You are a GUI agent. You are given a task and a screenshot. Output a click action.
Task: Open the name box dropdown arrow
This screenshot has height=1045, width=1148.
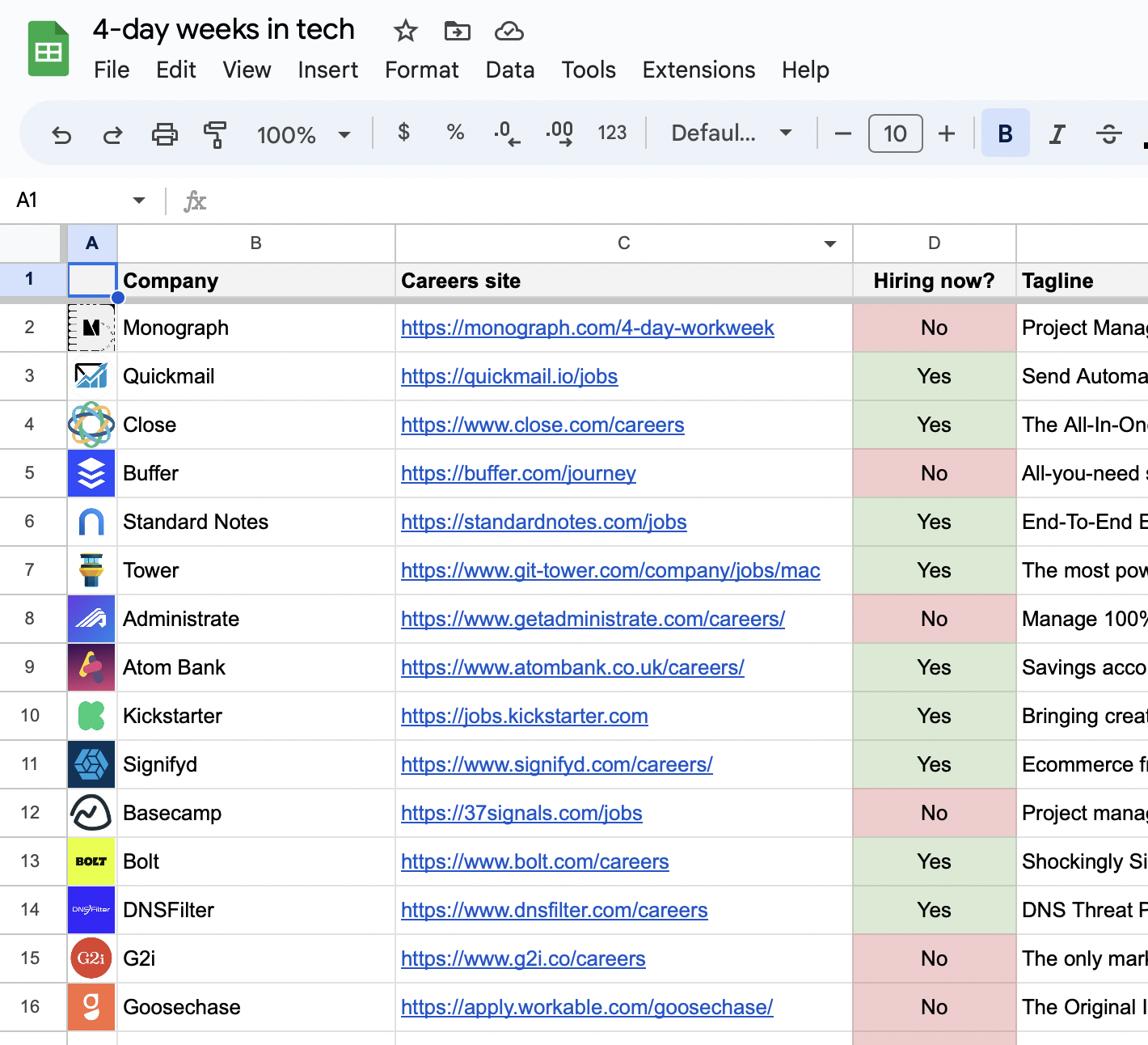pos(139,200)
